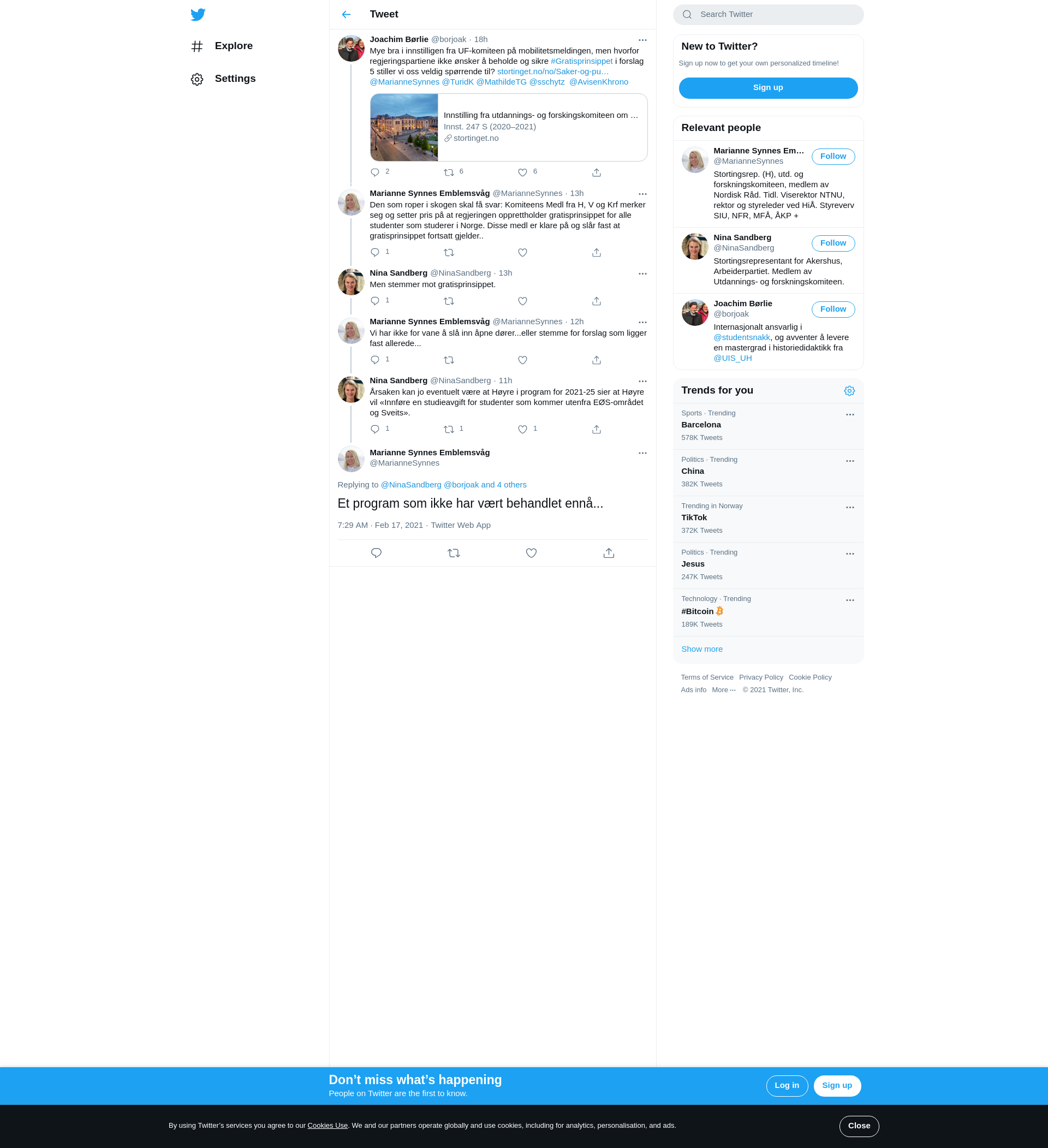Follow Joachim Børlie in Relevant people
This screenshot has width=1048, height=1148.
coord(832,309)
